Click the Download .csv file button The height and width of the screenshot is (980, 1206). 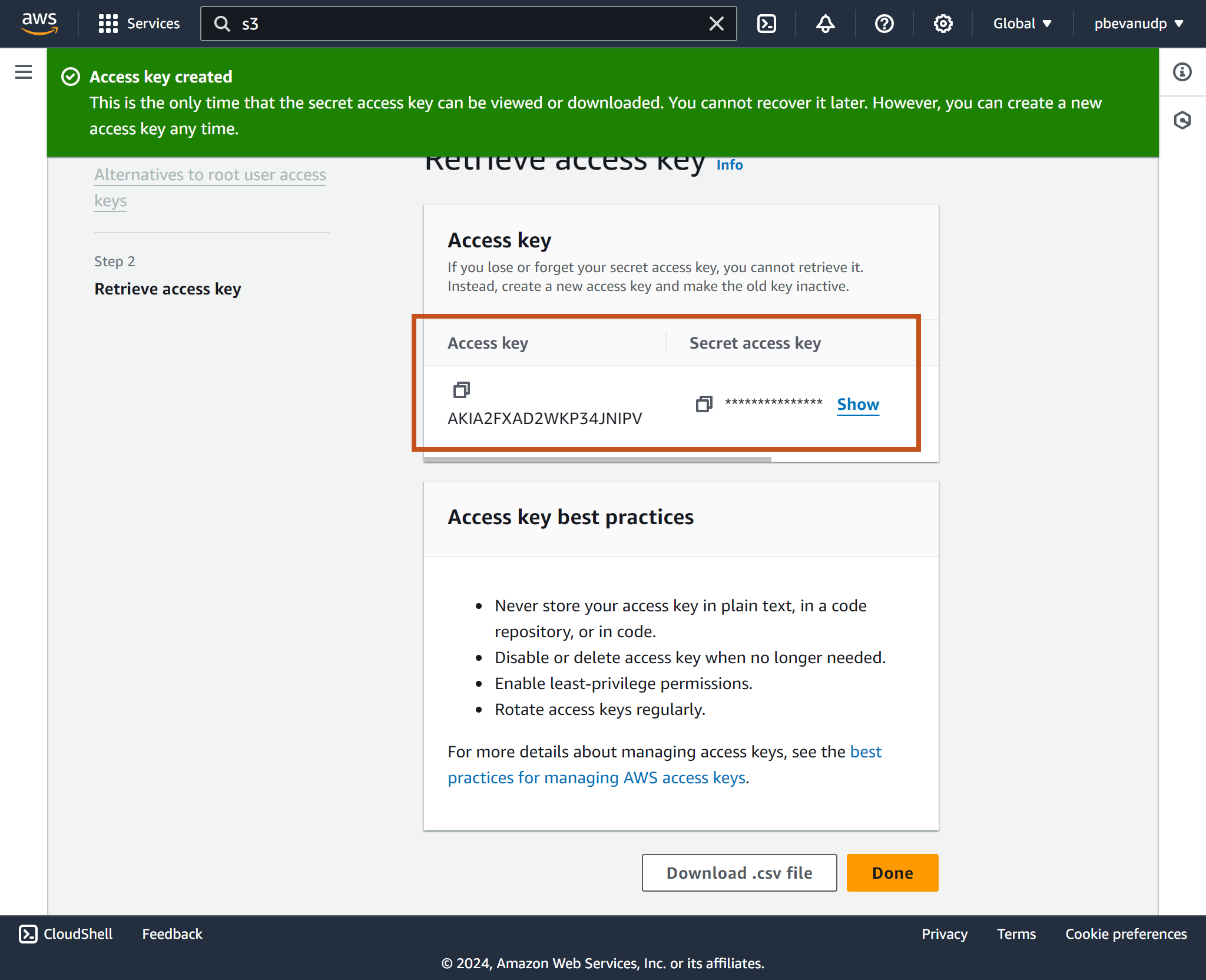click(x=739, y=872)
